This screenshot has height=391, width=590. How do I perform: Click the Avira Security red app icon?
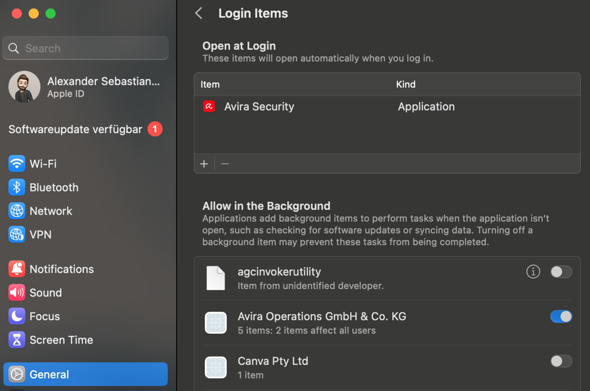(x=209, y=106)
